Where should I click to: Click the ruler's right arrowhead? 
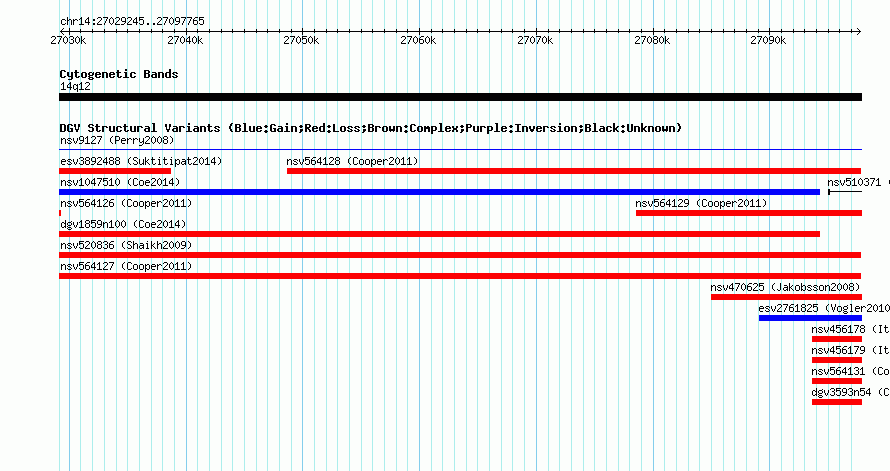click(x=859, y=31)
